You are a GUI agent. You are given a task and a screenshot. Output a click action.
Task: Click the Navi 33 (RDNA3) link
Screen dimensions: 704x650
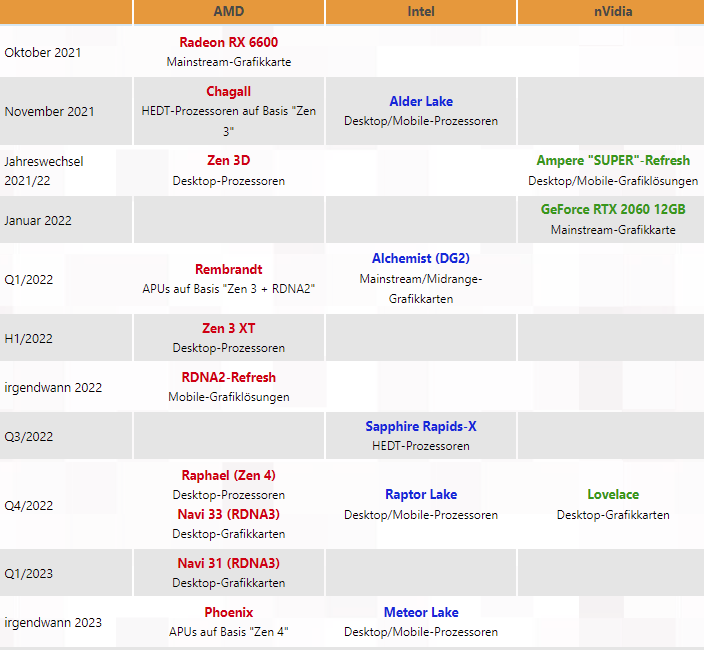[228, 514]
